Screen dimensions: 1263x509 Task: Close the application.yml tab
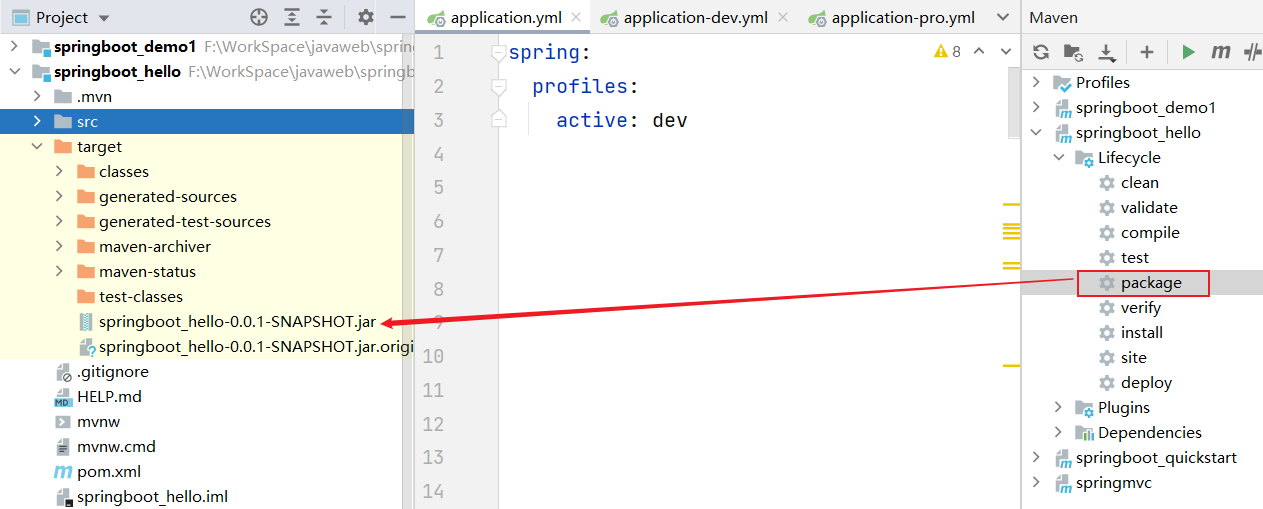[577, 18]
